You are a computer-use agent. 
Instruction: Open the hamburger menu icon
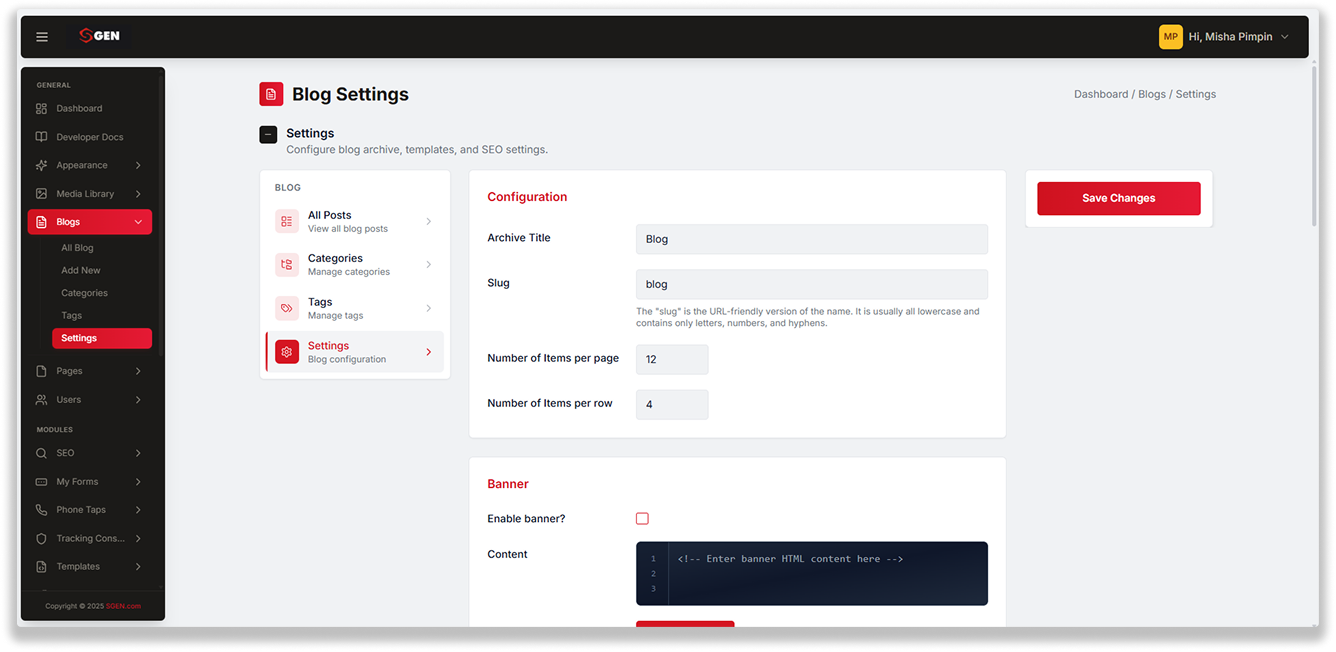(42, 37)
